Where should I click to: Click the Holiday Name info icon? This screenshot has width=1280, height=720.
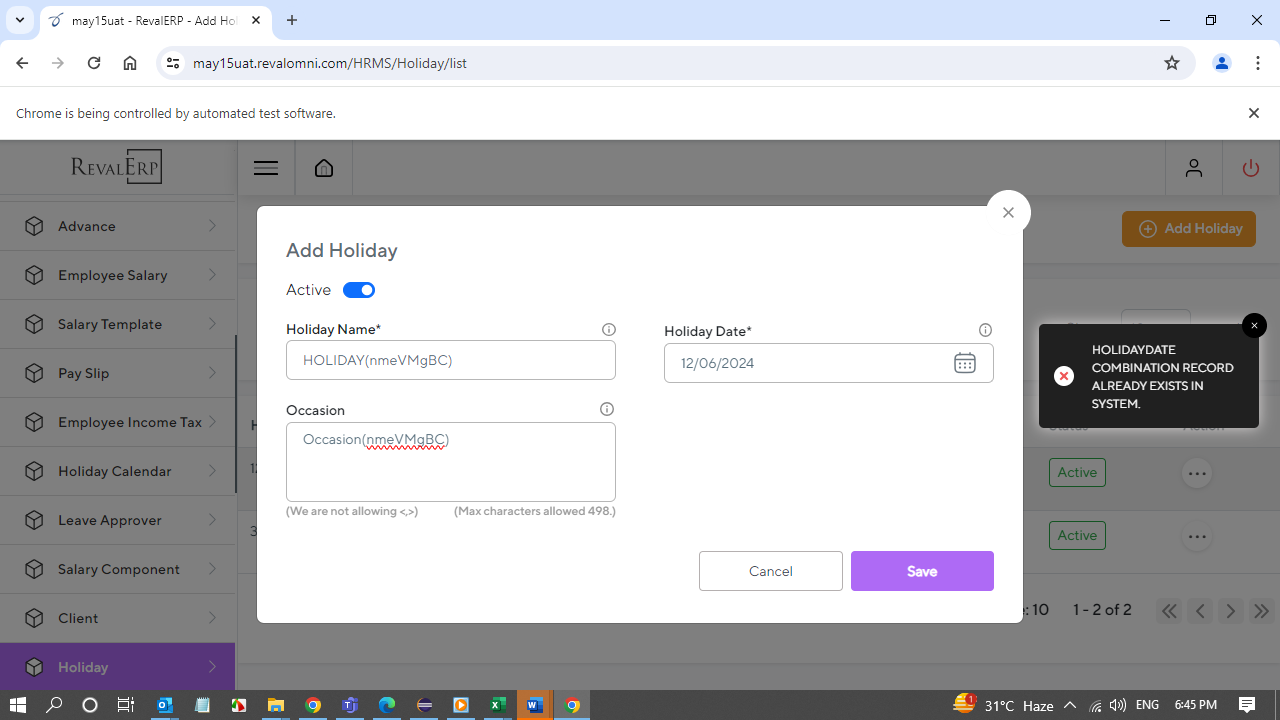pos(608,330)
